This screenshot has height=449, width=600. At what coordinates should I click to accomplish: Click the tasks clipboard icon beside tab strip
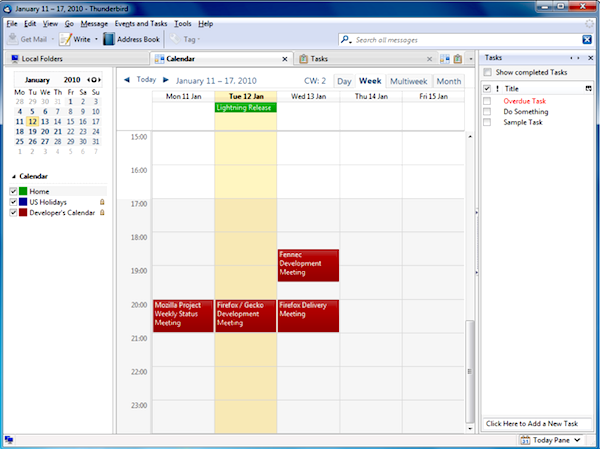(x=458, y=59)
